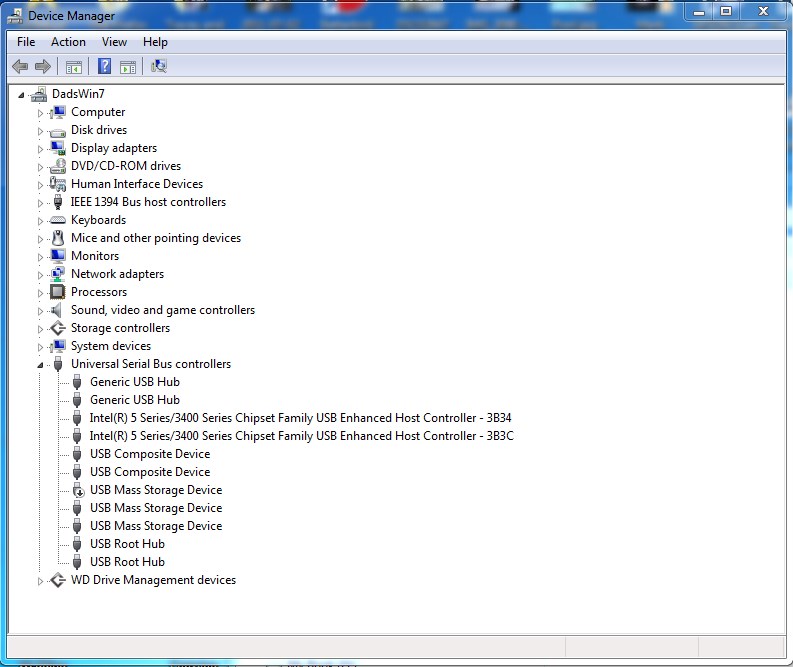Click the Network adapters icon
The height and width of the screenshot is (667, 793).
pos(58,274)
